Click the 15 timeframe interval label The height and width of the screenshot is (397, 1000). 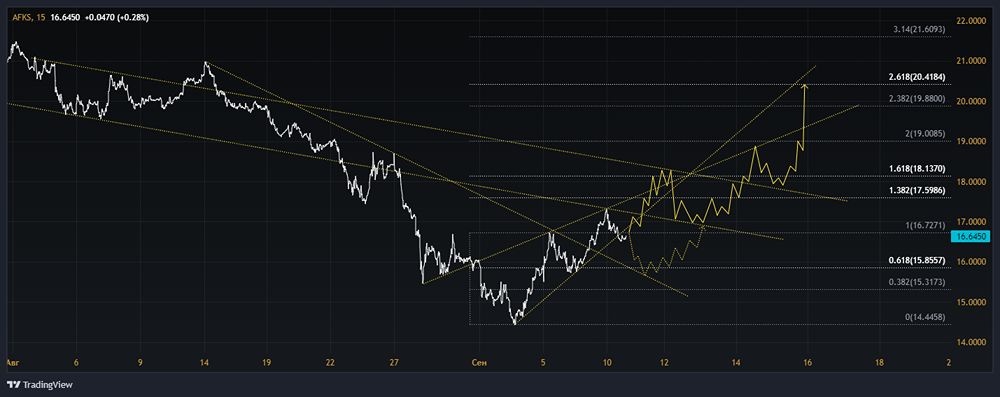41,18
